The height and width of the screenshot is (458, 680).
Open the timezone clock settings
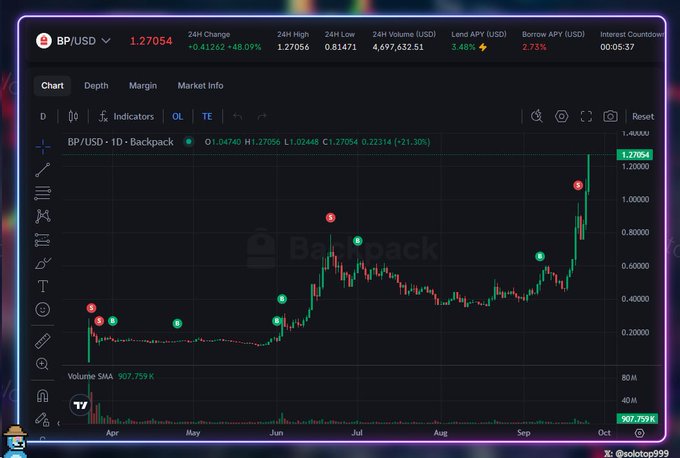tap(537, 116)
